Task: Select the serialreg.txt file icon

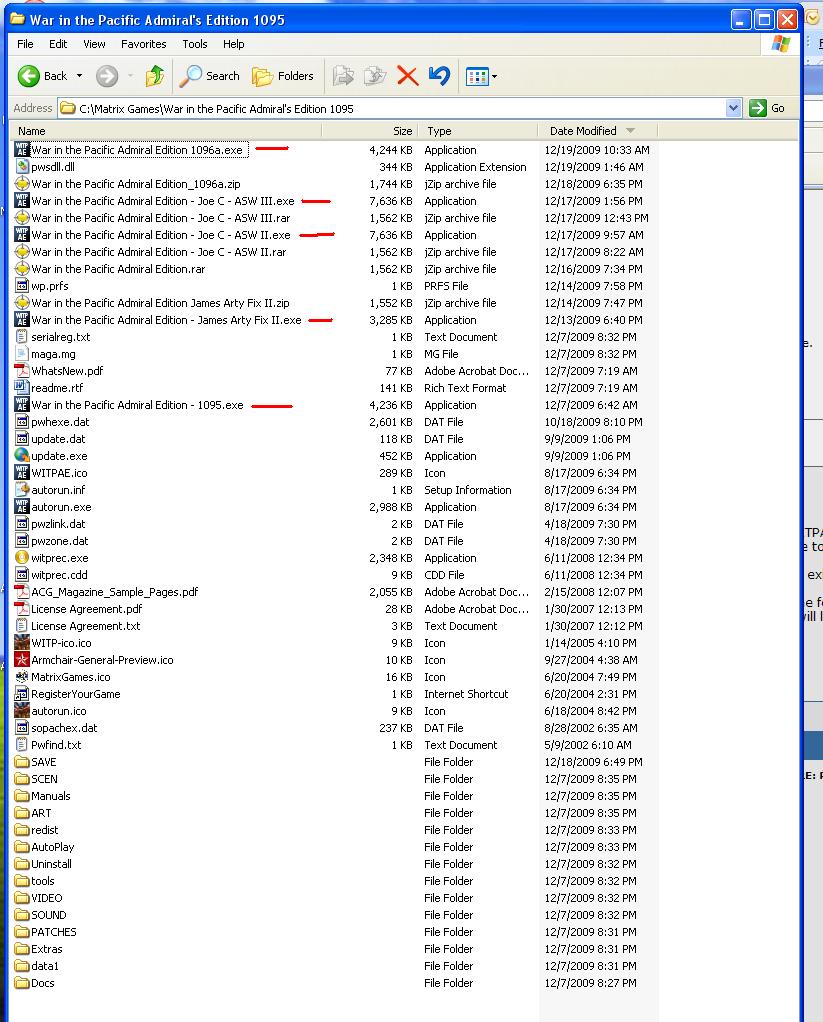Action: tap(22, 337)
